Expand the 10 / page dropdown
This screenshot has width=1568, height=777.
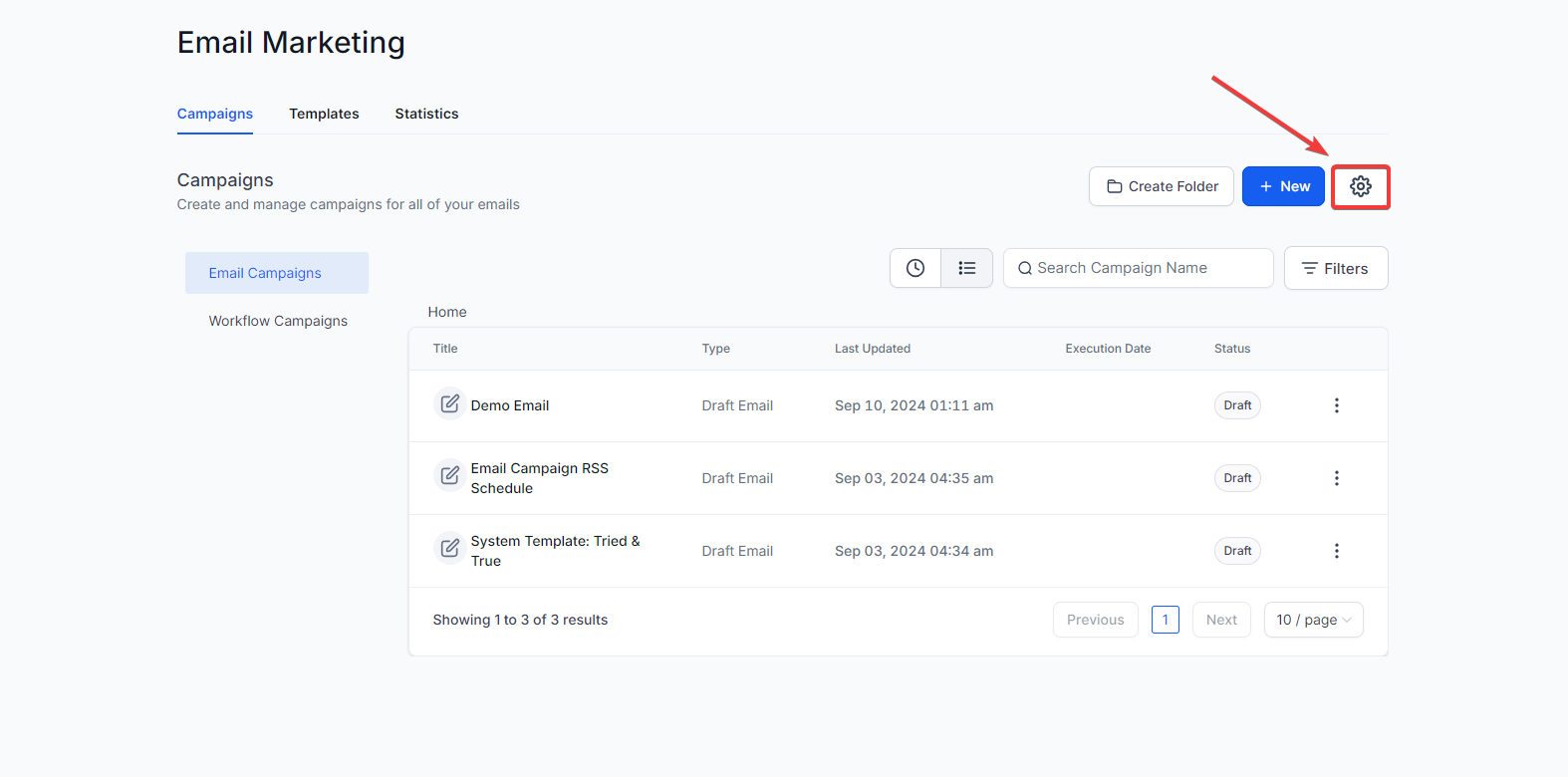(1314, 620)
